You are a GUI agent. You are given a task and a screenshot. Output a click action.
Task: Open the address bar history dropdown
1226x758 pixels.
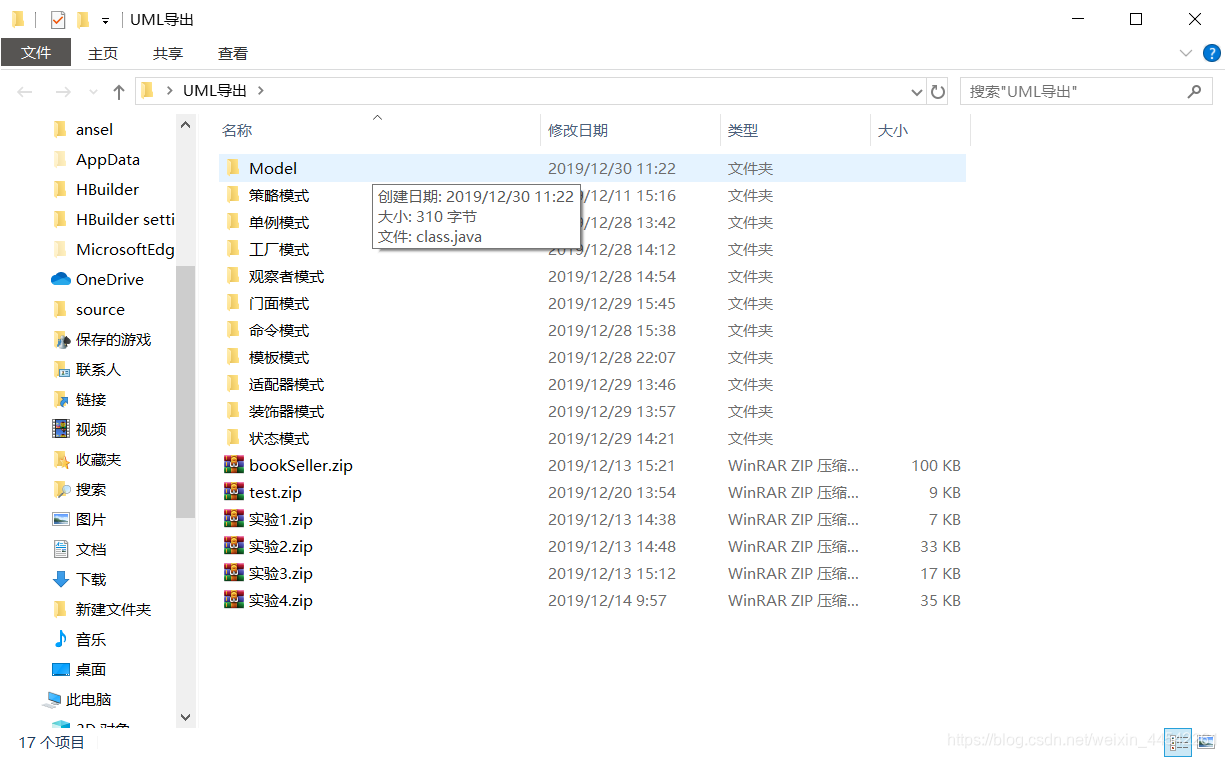(x=917, y=91)
